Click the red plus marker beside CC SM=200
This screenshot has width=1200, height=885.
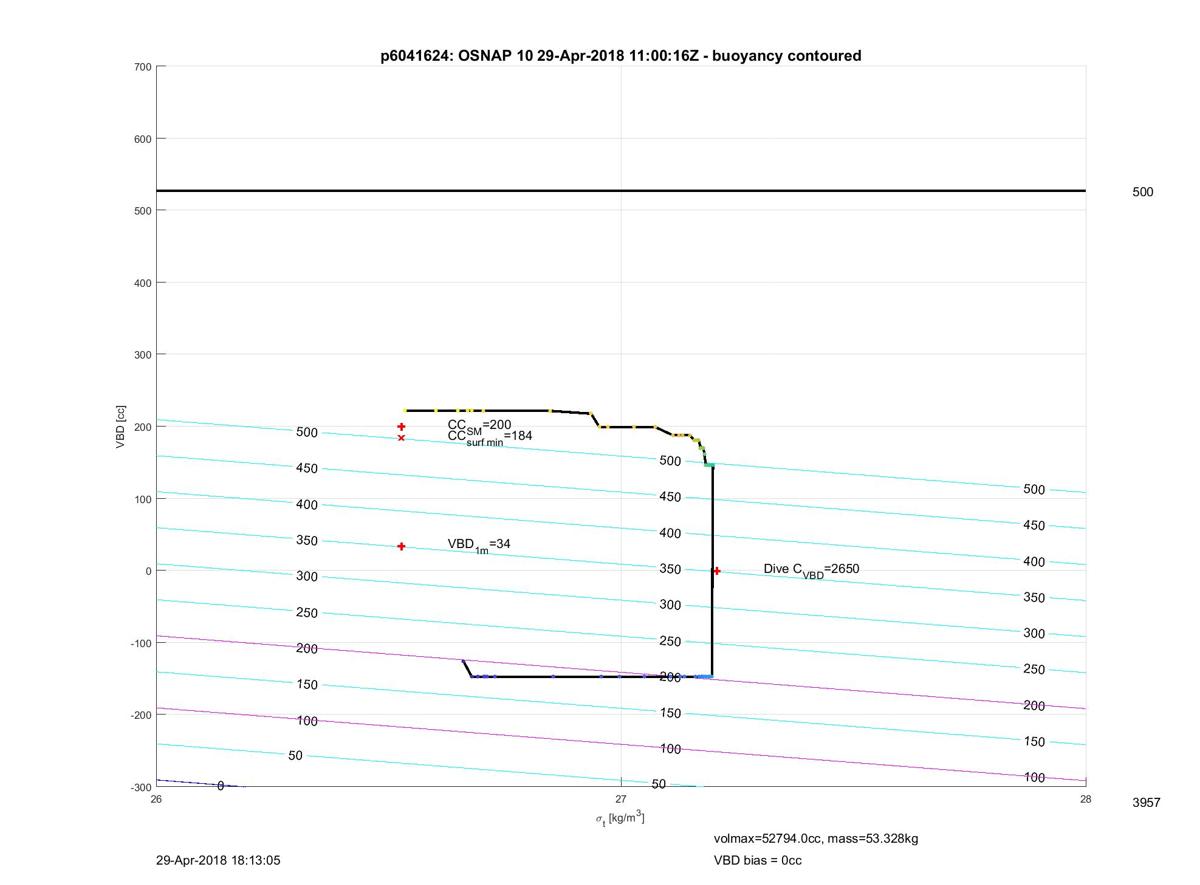click(401, 427)
